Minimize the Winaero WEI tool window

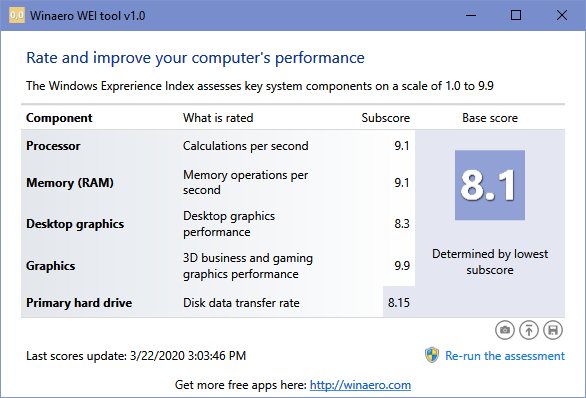pyautogui.click(x=471, y=15)
